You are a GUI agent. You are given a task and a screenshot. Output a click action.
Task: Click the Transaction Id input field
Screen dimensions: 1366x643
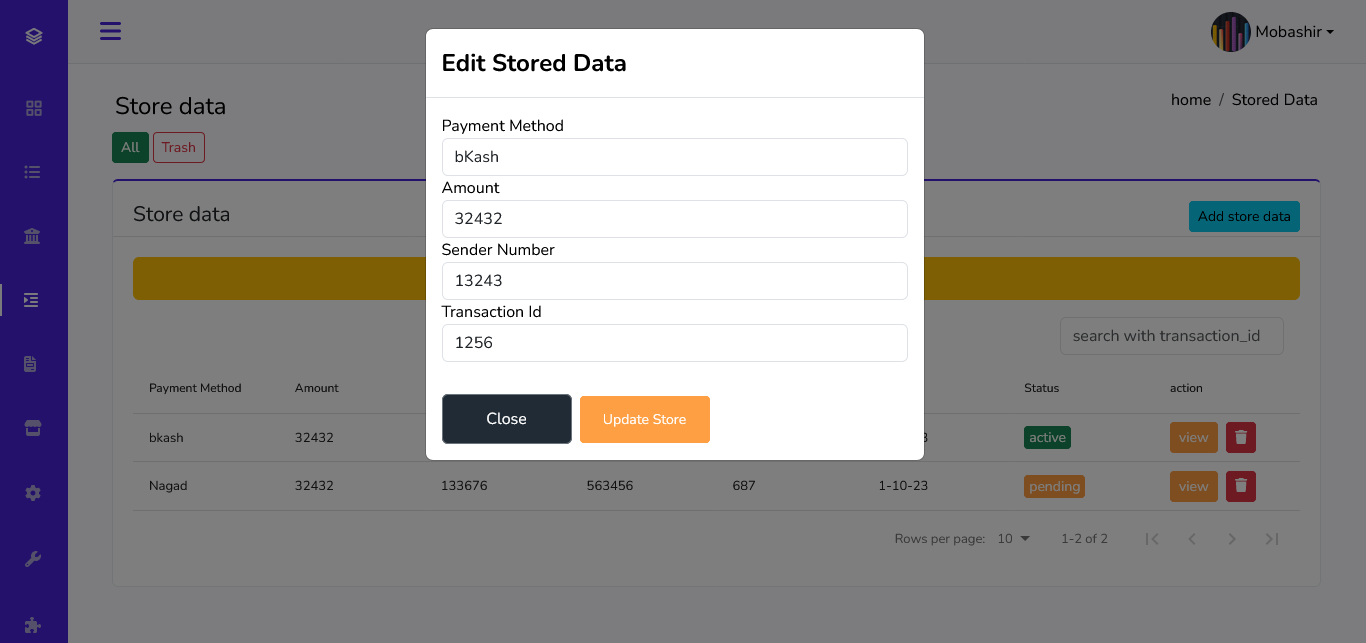pyautogui.click(x=674, y=343)
